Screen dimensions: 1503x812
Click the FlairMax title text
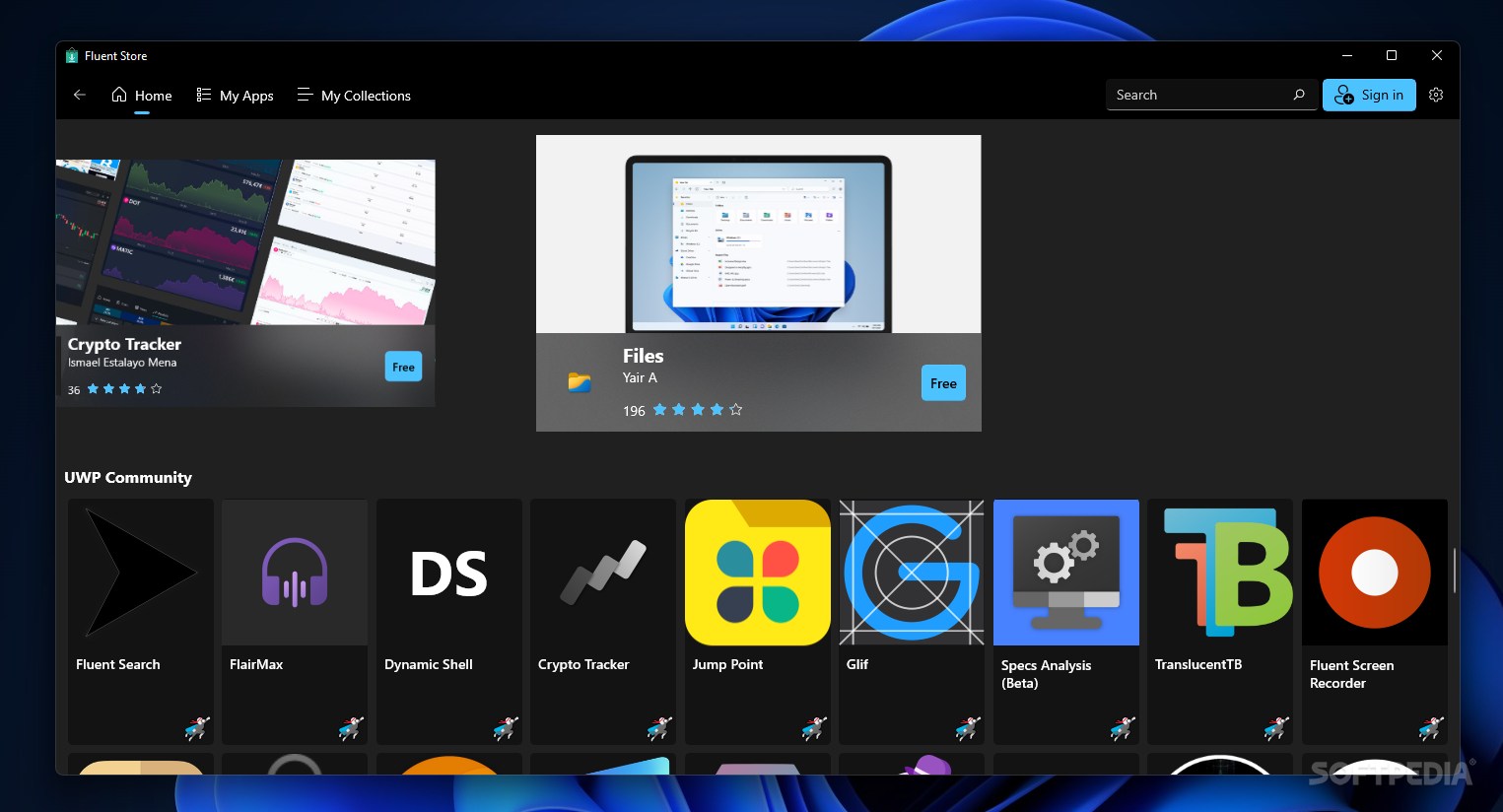[256, 664]
